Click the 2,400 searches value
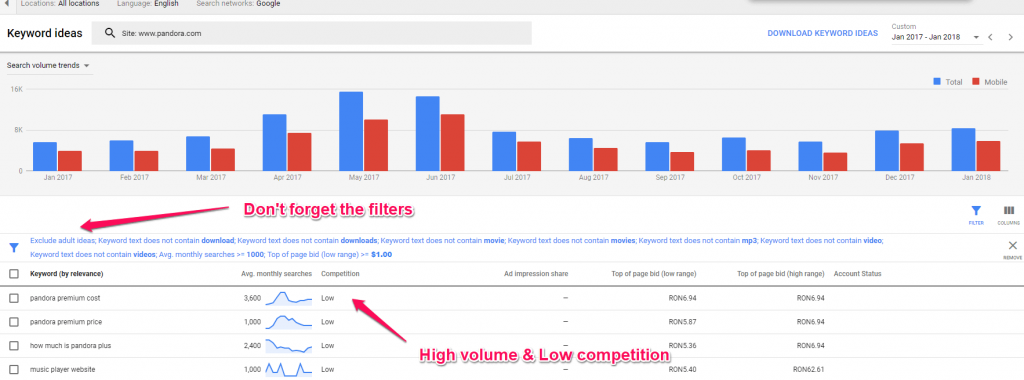Image resolution: width=1024 pixels, height=380 pixels. (252, 345)
